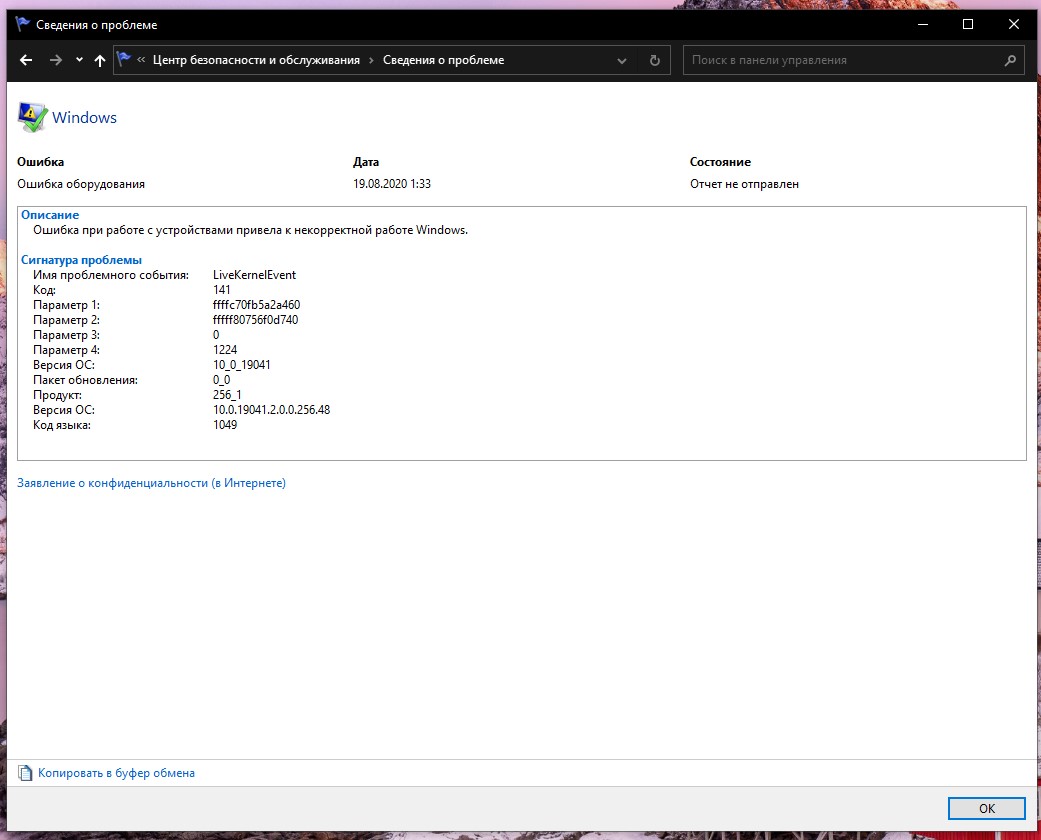Click the Сигнатура проблемы heading
Viewport: 1041px width, 840px height.
click(x=81, y=260)
